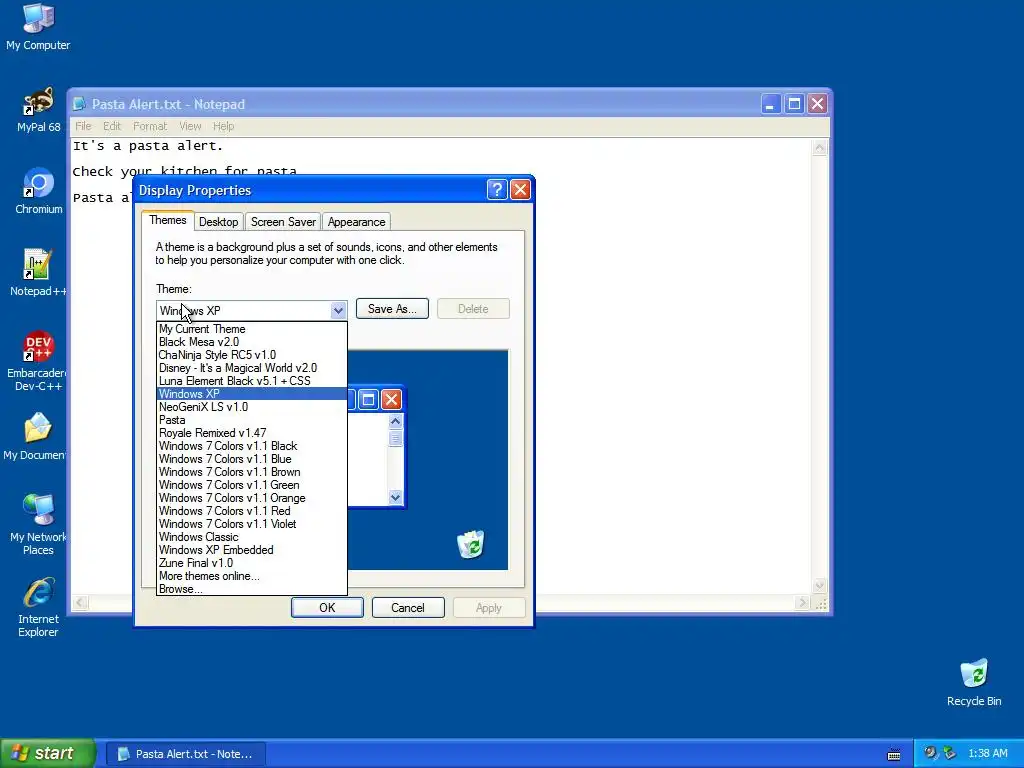Select Windows 7 Colors v1.1 Blue
The image size is (1024, 768).
[252, 459]
